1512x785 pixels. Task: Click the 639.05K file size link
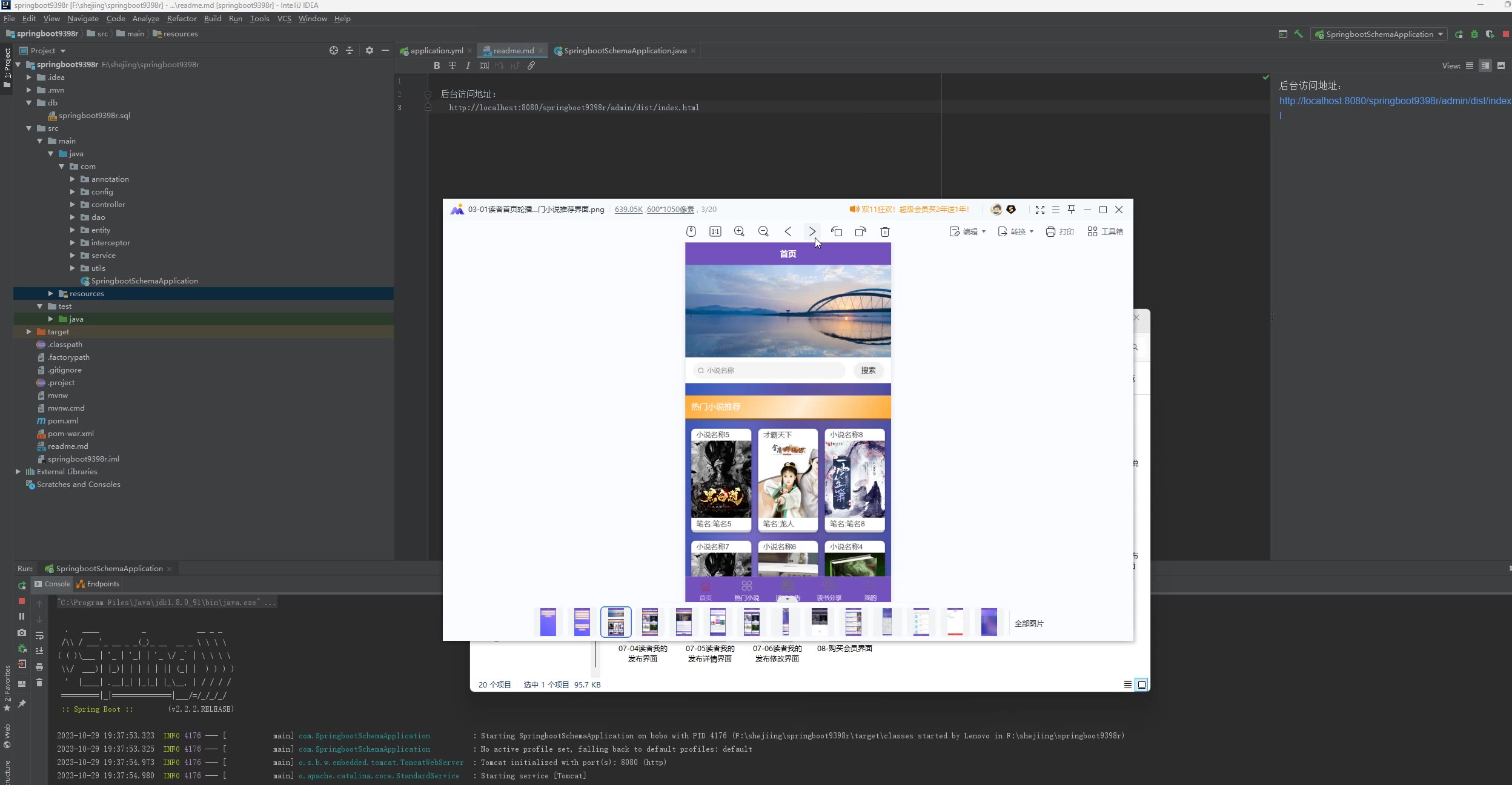(628, 210)
